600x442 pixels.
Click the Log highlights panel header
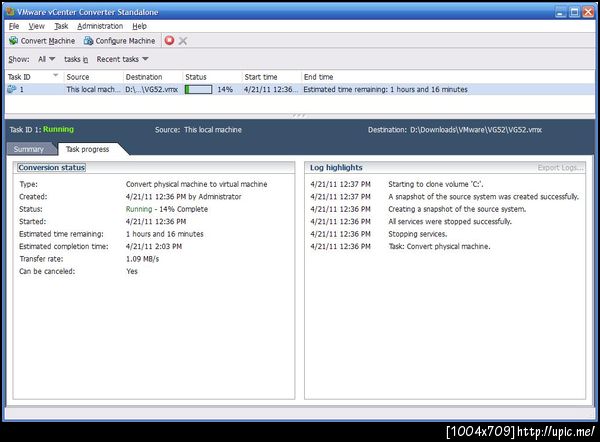coord(336,168)
